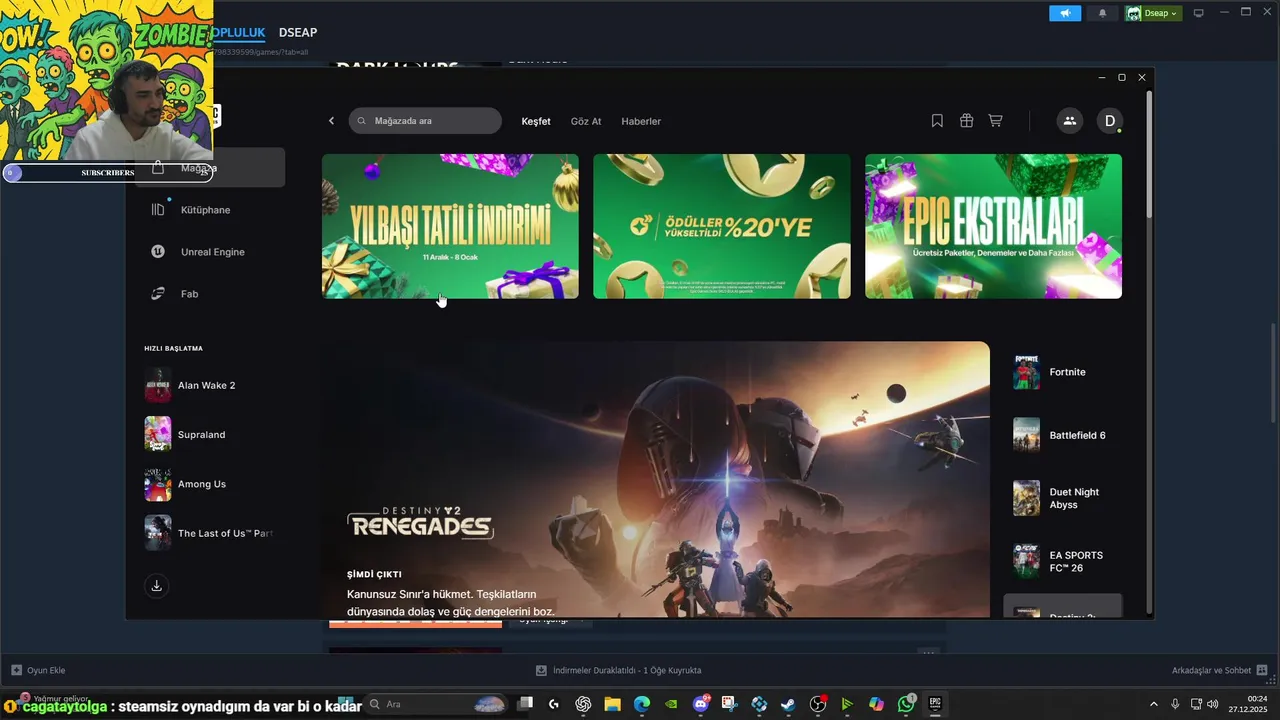This screenshot has height=720, width=1280.
Task: Open NVIDIA app from the taskbar
Action: tap(671, 704)
